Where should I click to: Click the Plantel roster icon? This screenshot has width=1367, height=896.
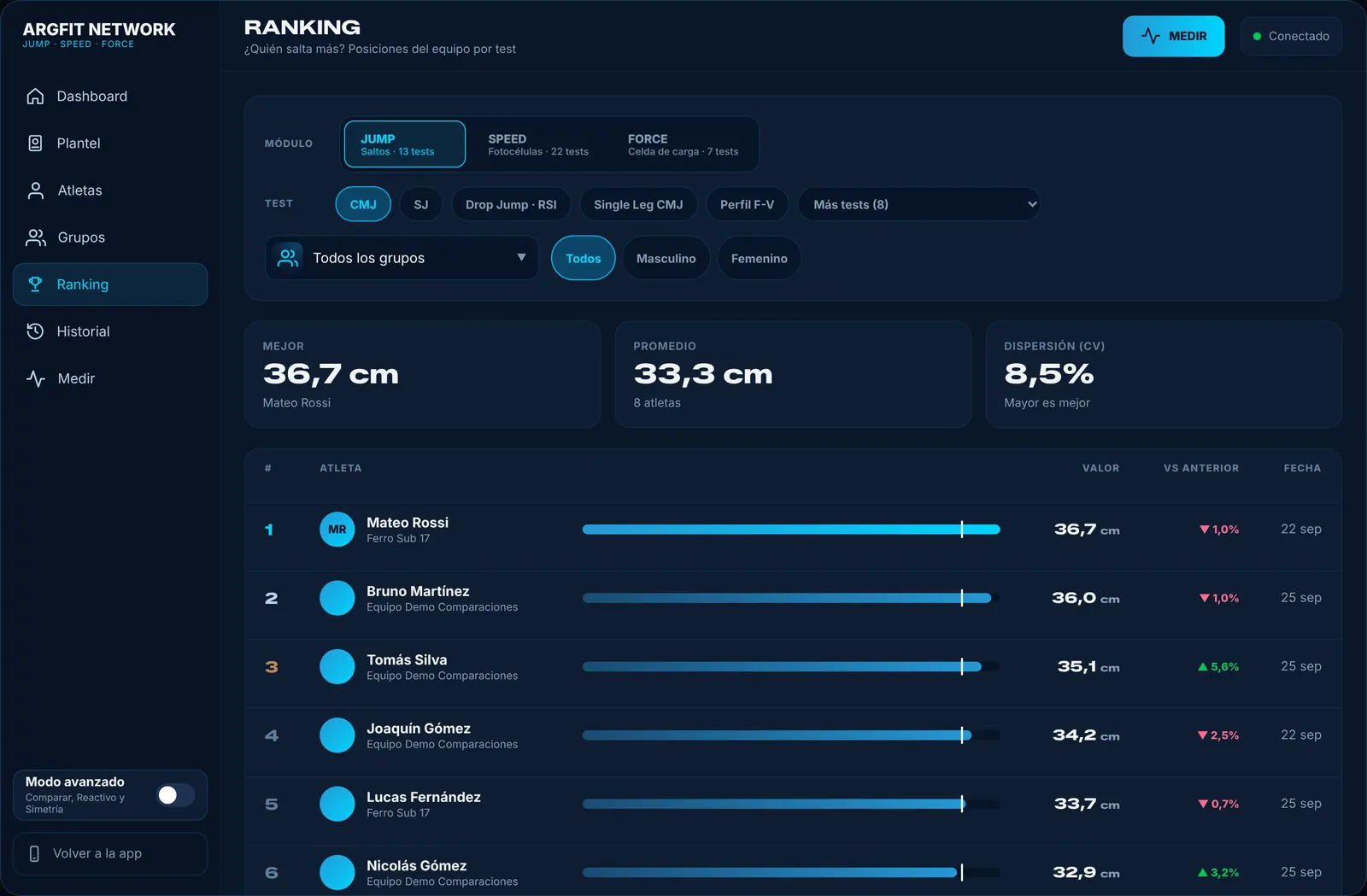tap(35, 143)
